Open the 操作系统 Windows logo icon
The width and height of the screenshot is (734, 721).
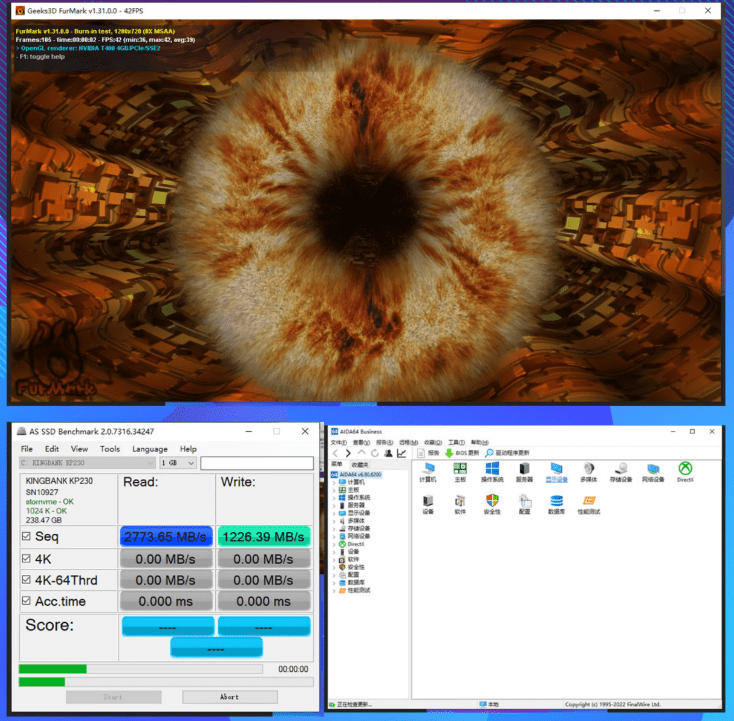491,469
